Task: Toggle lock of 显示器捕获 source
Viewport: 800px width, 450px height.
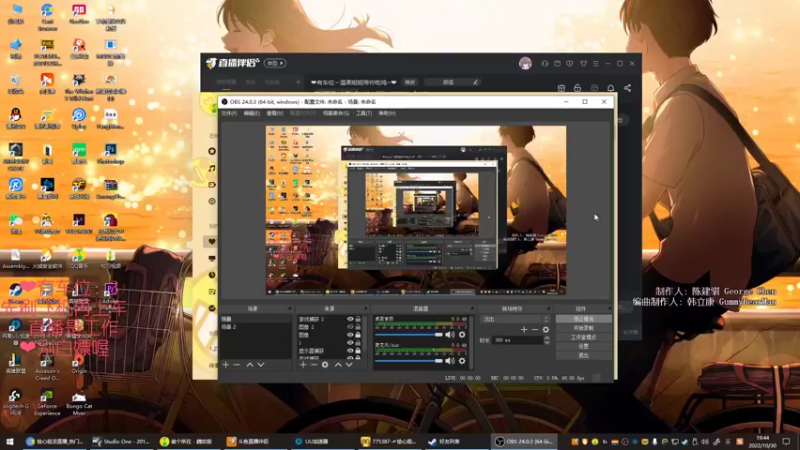Action: click(358, 351)
